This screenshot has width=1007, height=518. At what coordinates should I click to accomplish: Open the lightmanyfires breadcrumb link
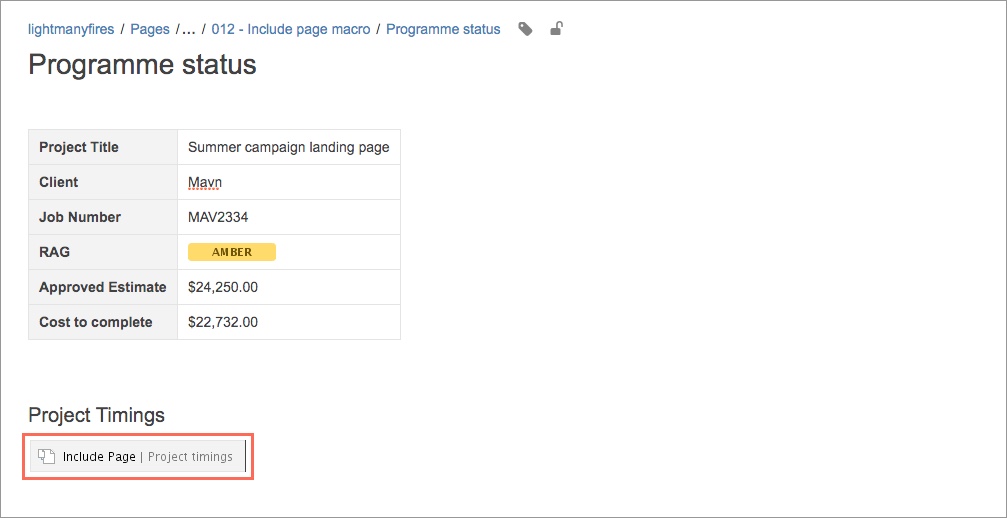coord(71,30)
